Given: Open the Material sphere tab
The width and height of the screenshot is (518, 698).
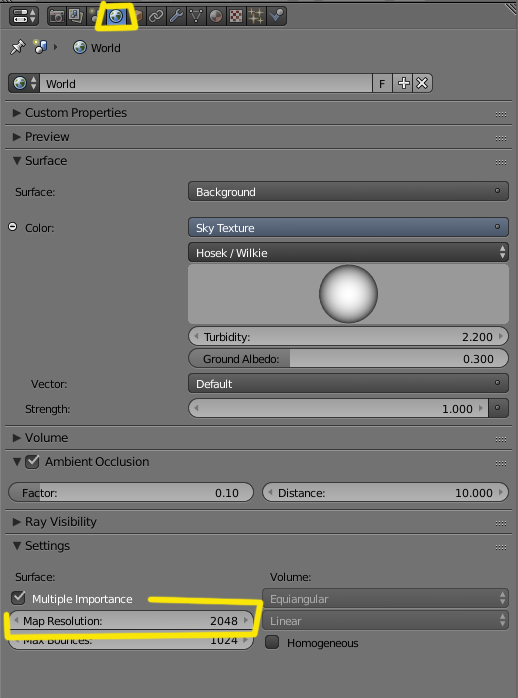Looking at the screenshot, I should [x=216, y=16].
